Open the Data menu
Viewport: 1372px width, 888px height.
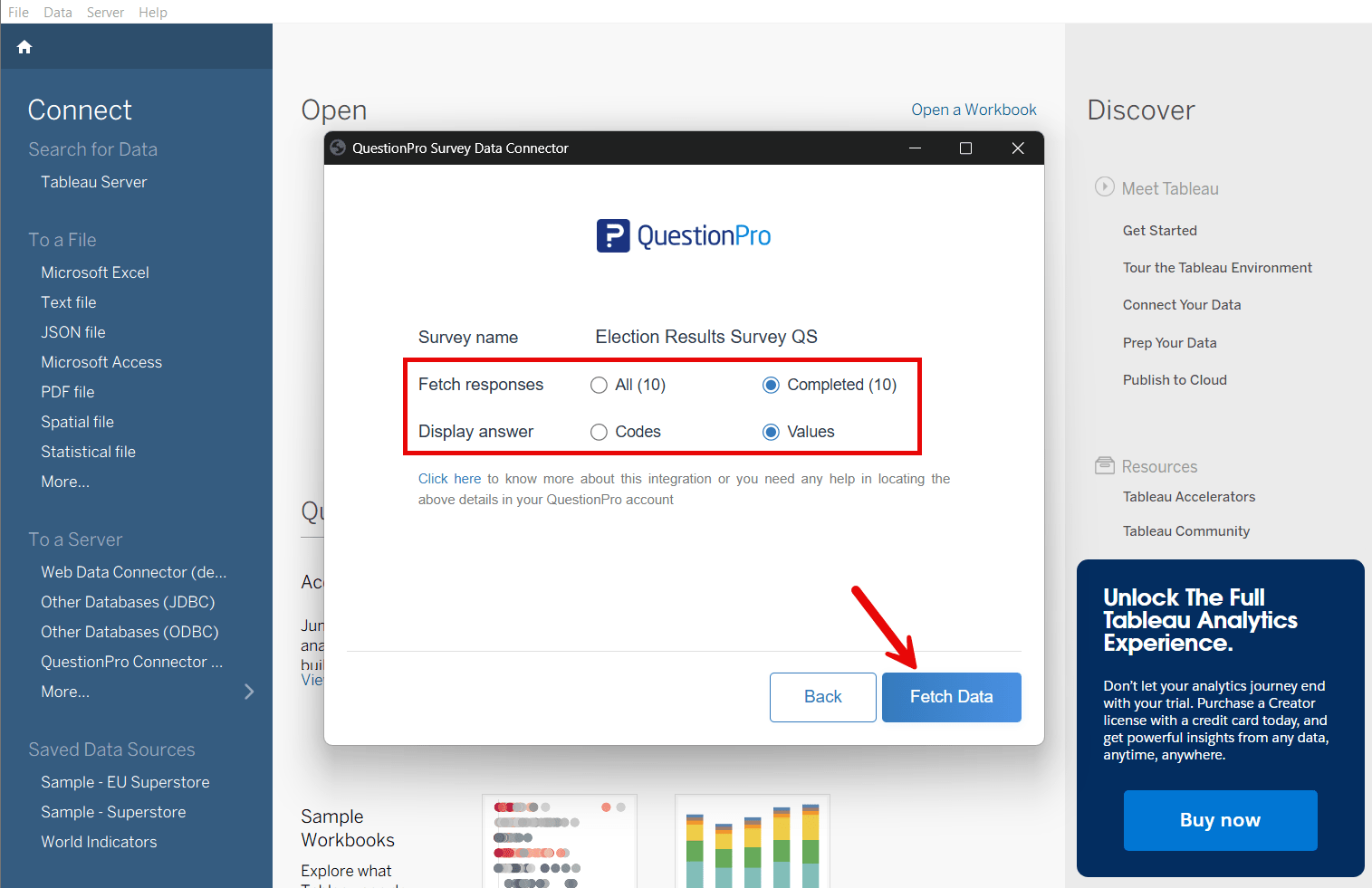(x=58, y=12)
